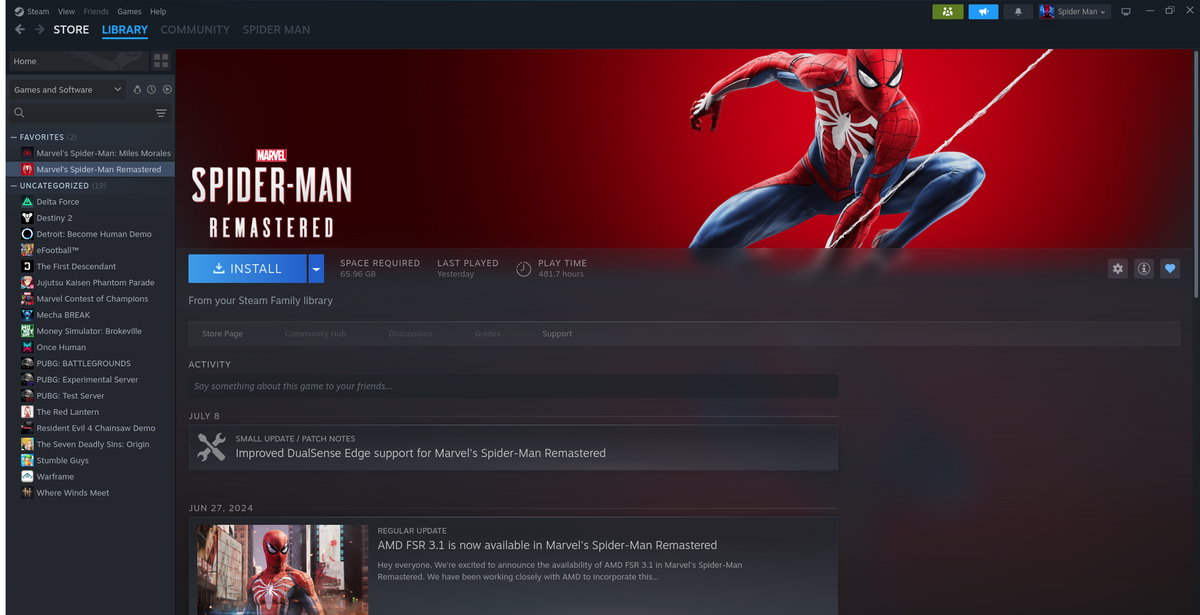Select Marvel's Spider-Man Remastered in Favorites
The image size is (1200, 615).
[91, 169]
